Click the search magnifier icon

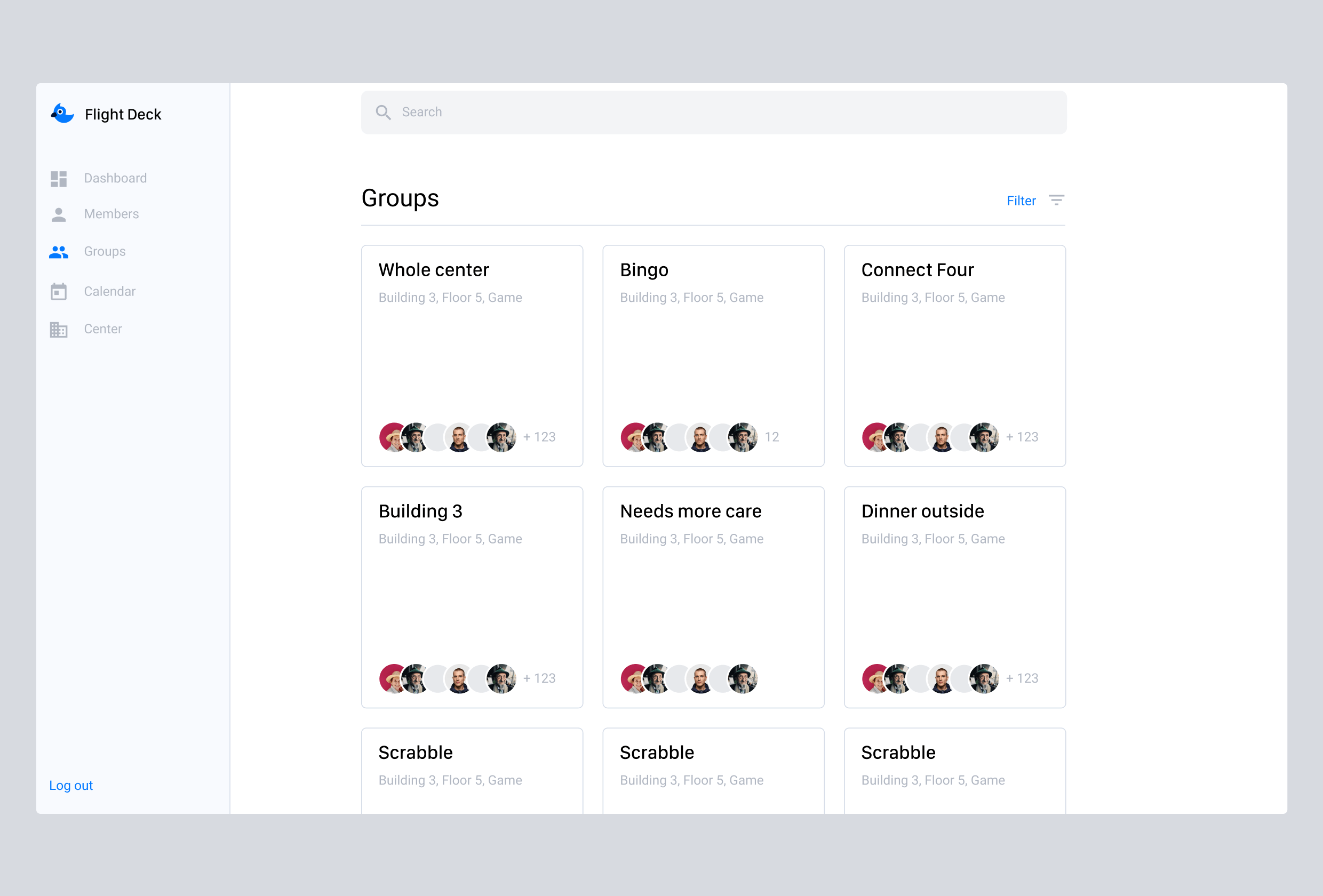tap(383, 113)
